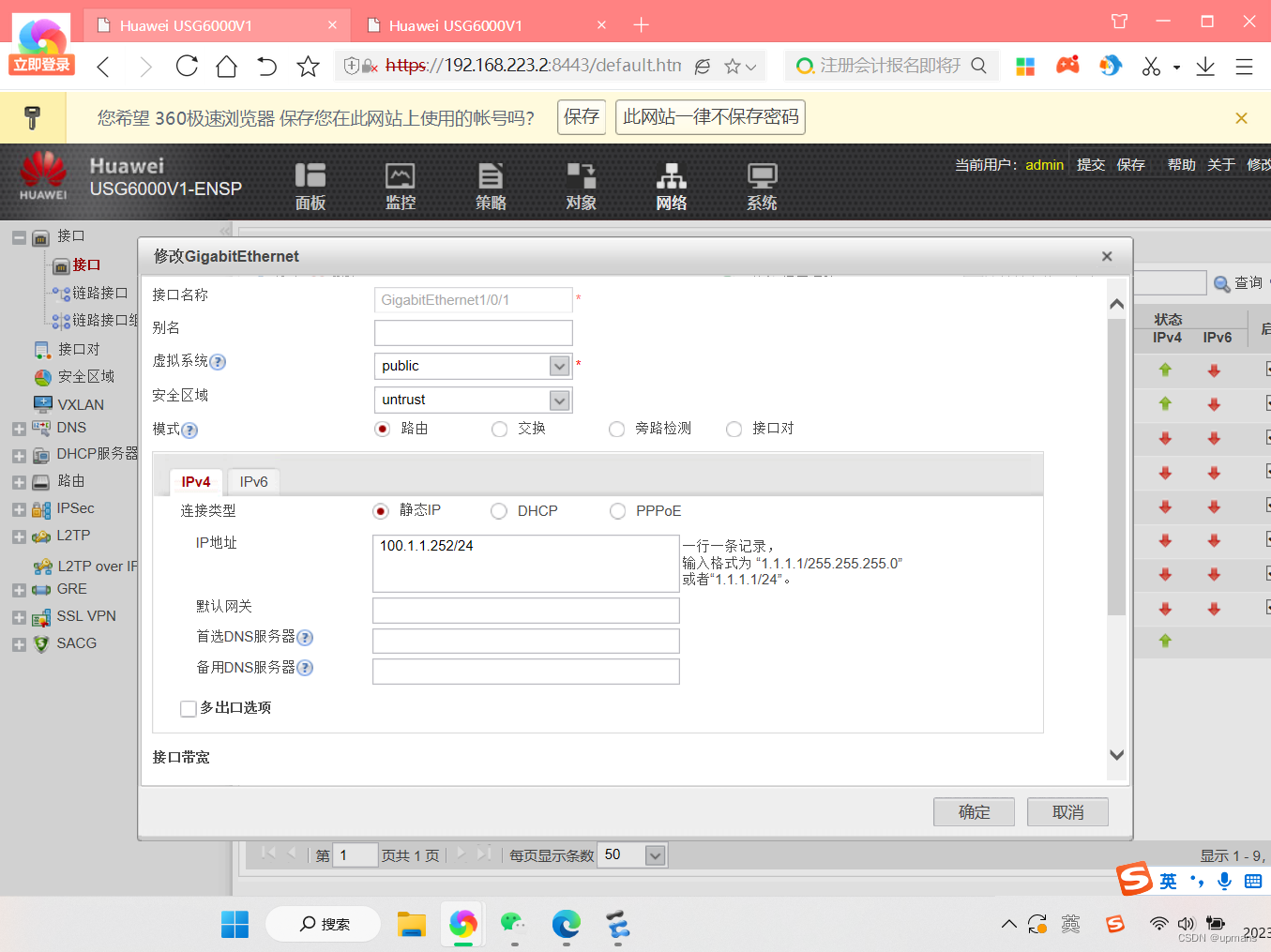The height and width of the screenshot is (952, 1271).
Task: Click the 默认网关 input field
Action: (525, 611)
